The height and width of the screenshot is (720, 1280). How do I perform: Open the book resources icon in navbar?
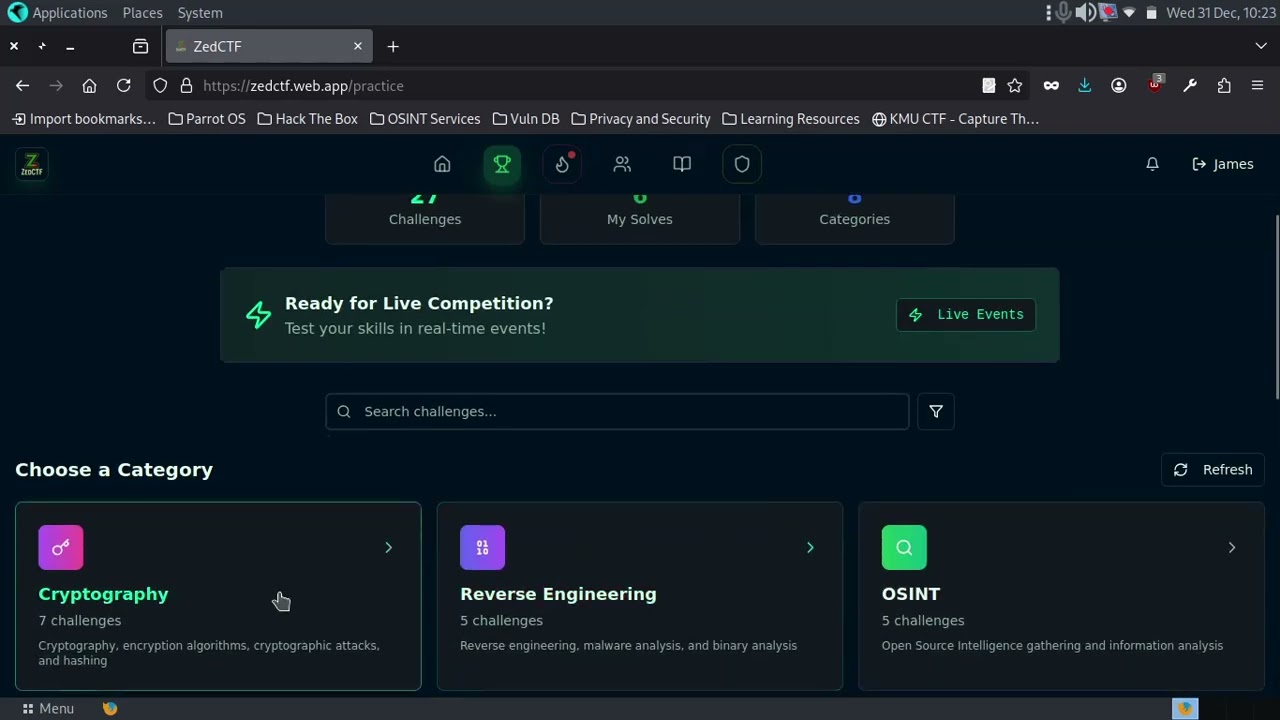tap(682, 164)
